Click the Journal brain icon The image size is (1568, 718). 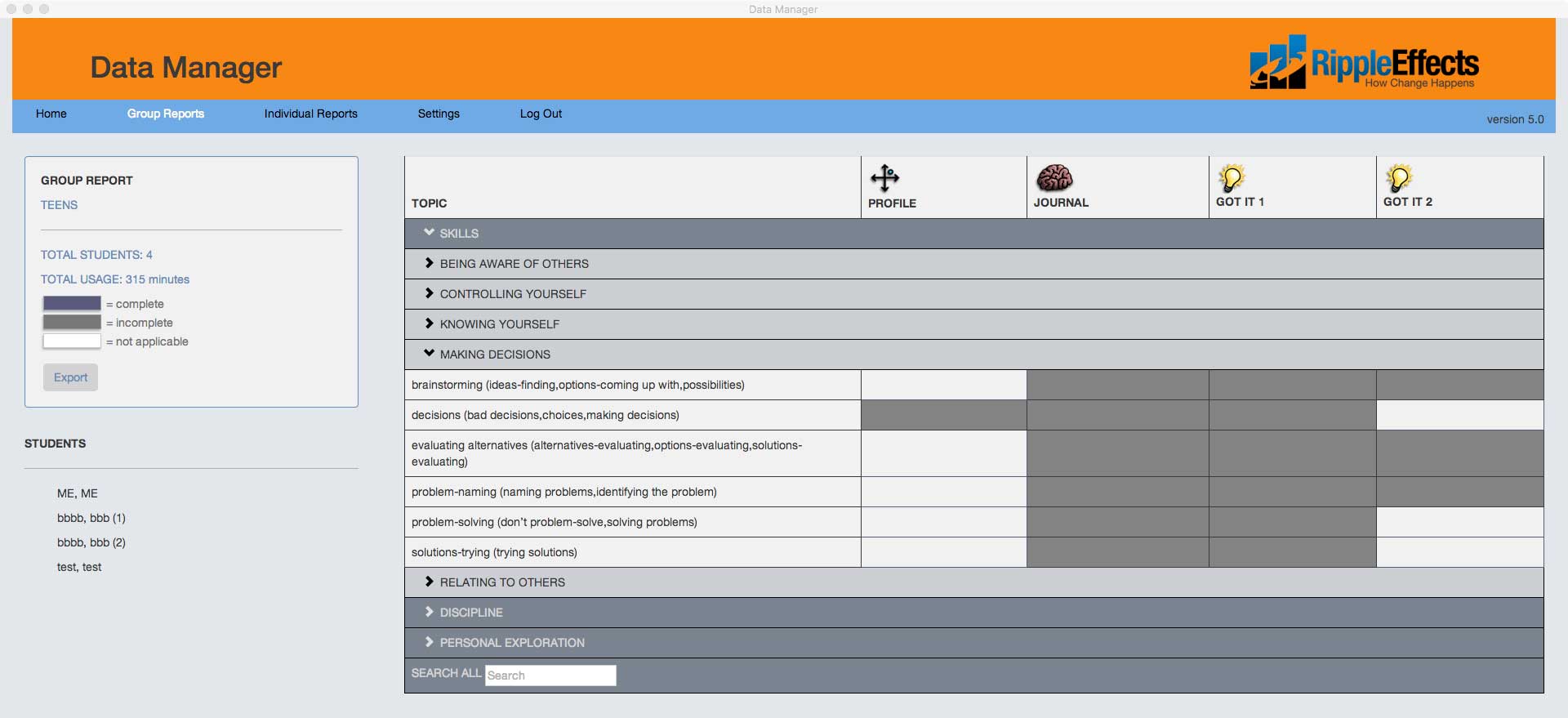tap(1054, 177)
